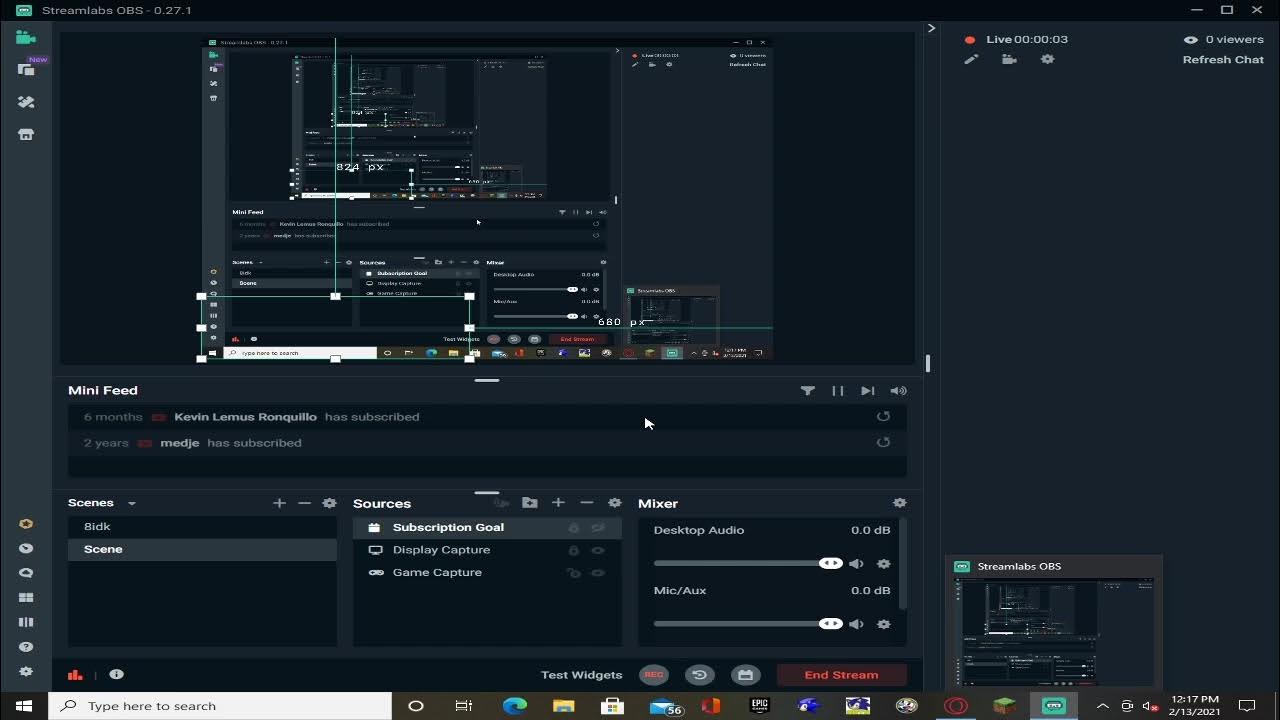Open Help question mark icon in sidebar

coord(26,647)
